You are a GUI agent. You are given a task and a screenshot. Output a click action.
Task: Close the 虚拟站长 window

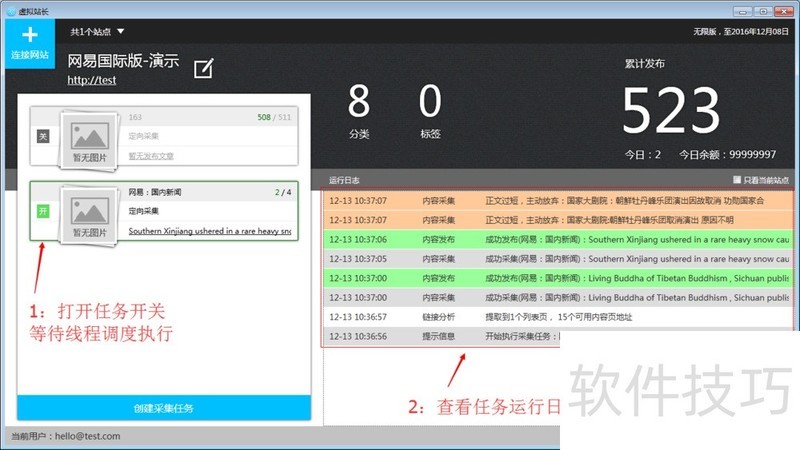[783, 11]
